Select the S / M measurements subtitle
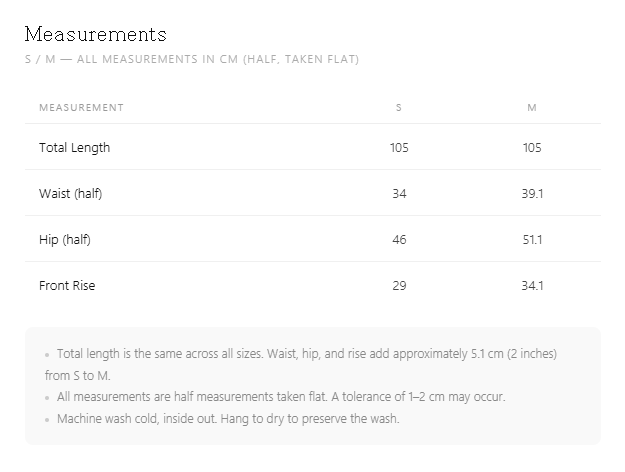This screenshot has width=625, height=472. (192, 59)
